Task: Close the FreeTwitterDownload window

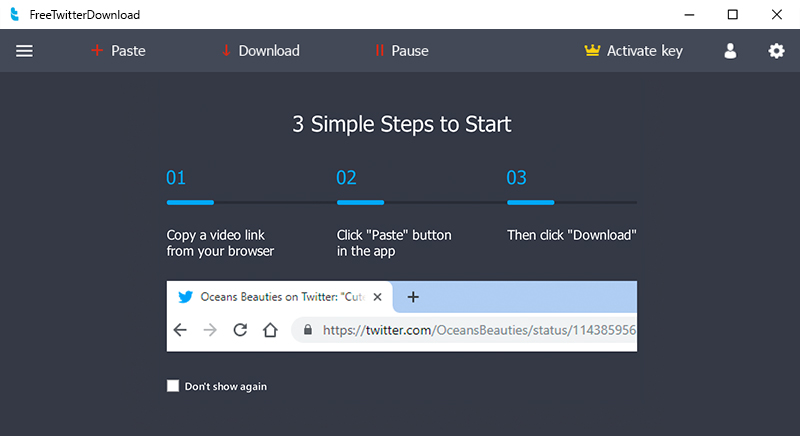Action: pyautogui.click(x=777, y=14)
